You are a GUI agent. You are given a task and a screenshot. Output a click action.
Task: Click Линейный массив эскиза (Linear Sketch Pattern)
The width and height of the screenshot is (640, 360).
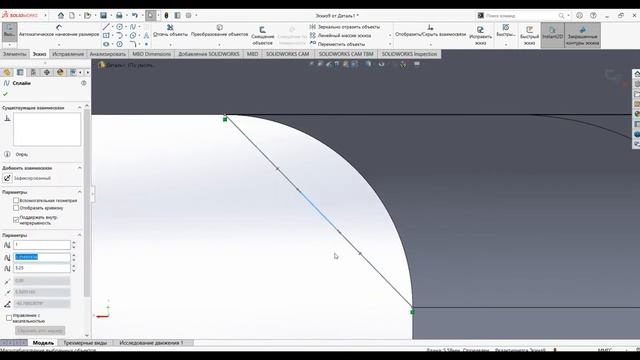click(x=340, y=36)
